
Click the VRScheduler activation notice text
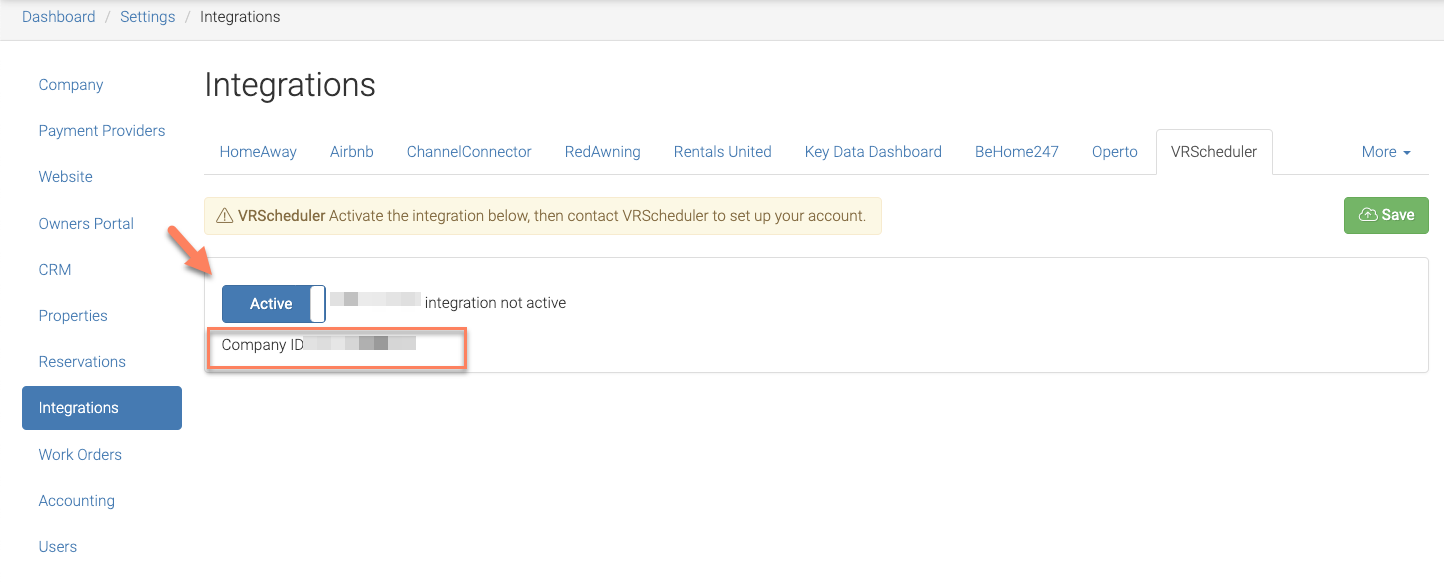[552, 216]
